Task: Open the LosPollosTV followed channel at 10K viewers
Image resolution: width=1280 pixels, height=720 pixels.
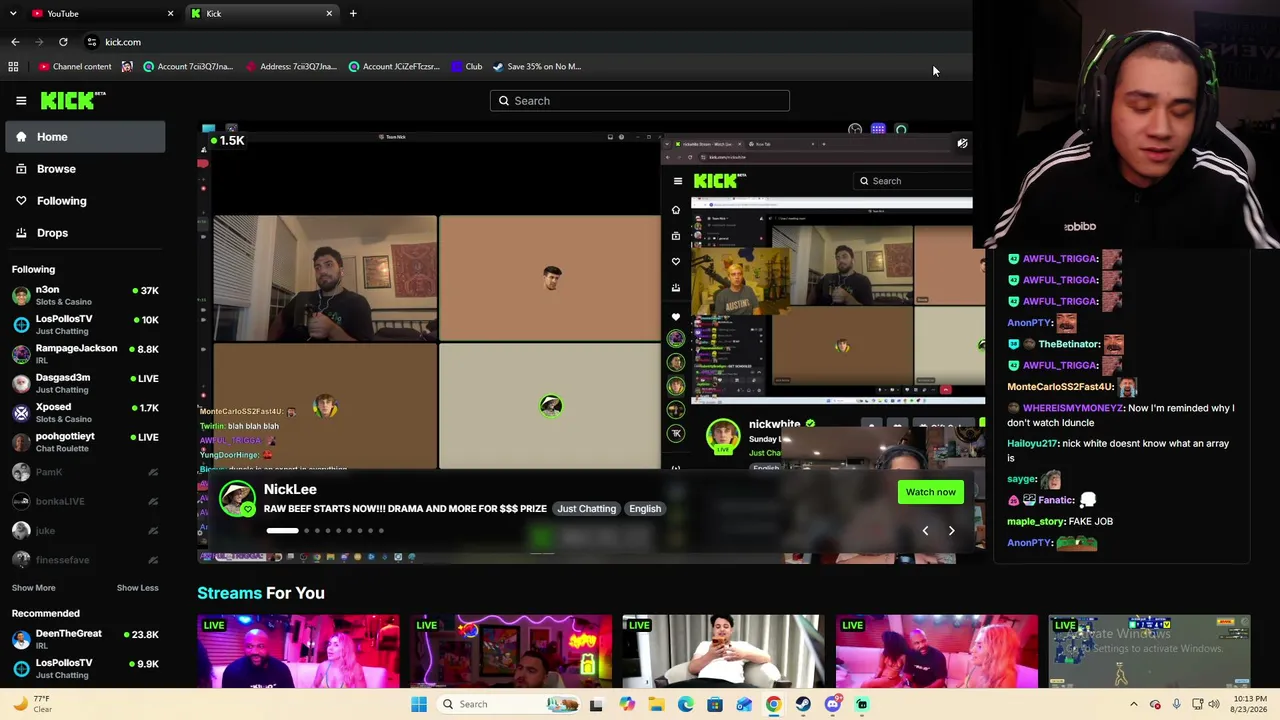Action: [x=85, y=324]
